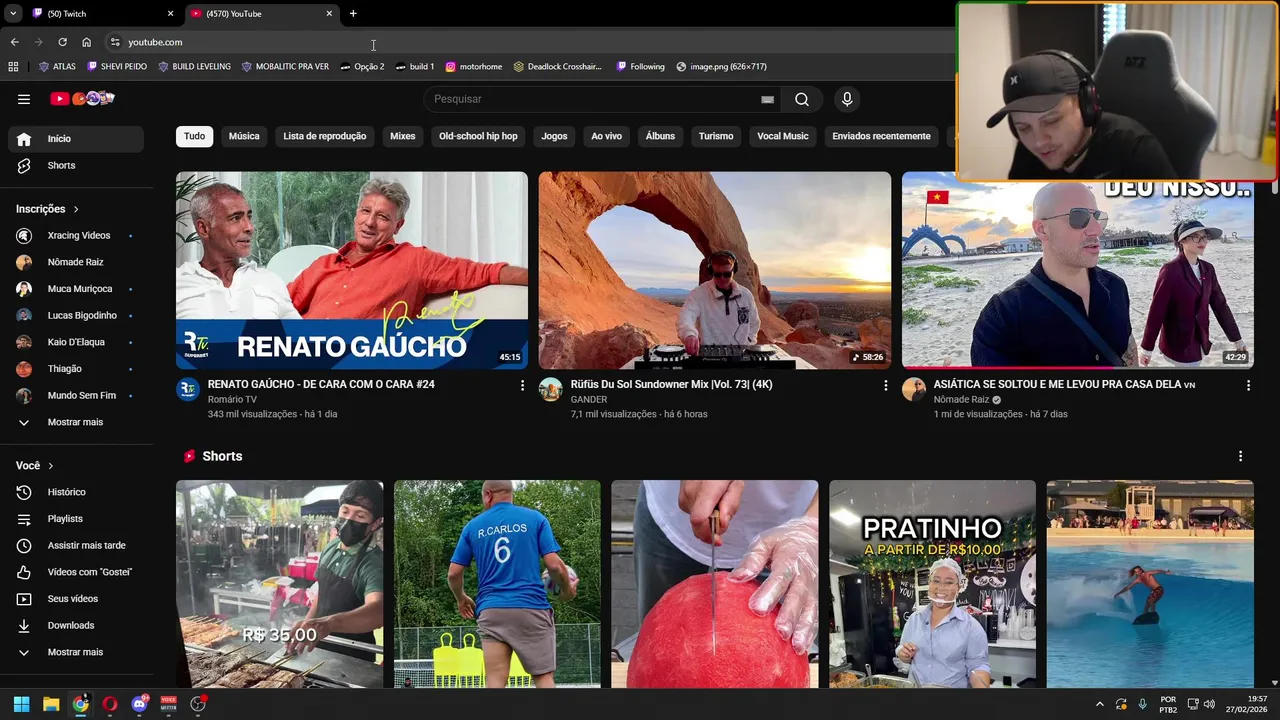Switch to the YouTube tab
Image resolution: width=1280 pixels, height=720 pixels.
click(260, 13)
